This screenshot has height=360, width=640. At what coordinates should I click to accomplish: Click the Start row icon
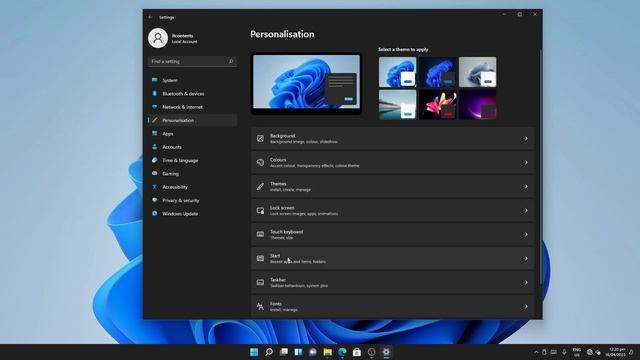[260, 258]
